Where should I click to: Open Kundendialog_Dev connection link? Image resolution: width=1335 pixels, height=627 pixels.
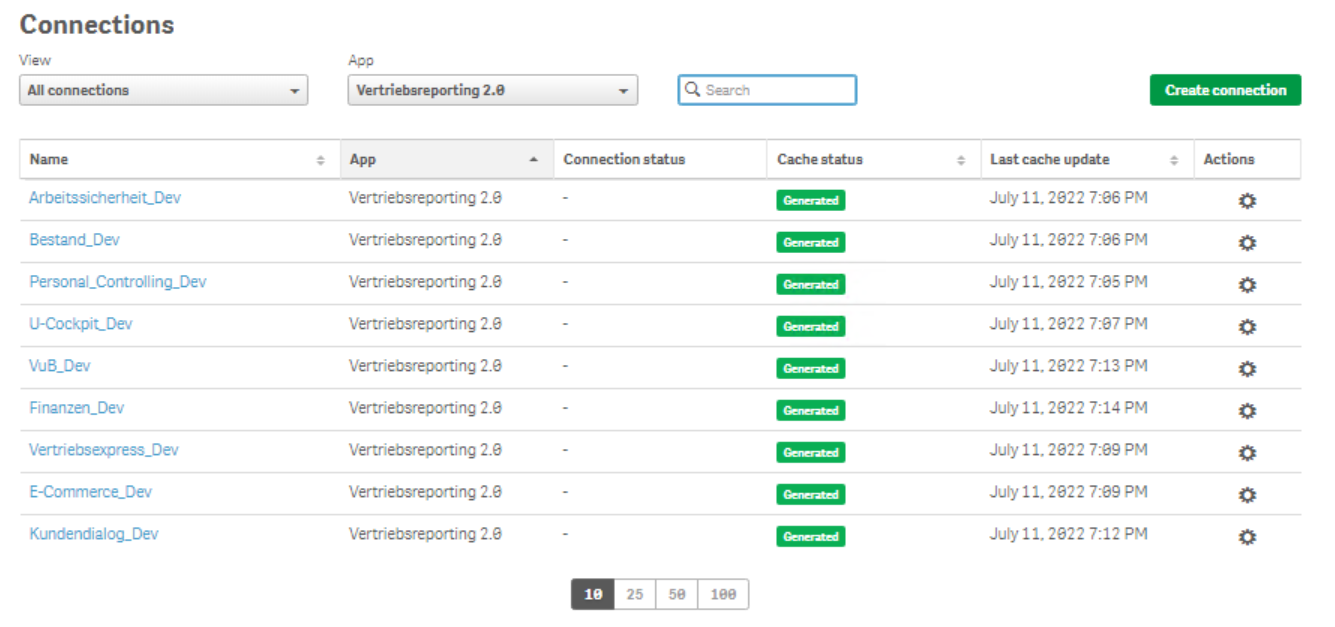click(94, 534)
